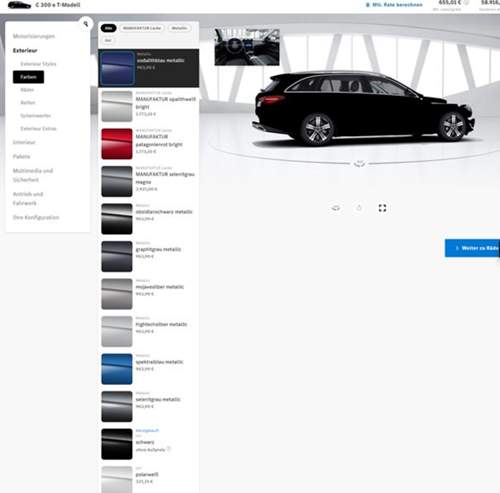Open the search magnifier icon in the sidebar
The image size is (500, 493).
(86, 24)
